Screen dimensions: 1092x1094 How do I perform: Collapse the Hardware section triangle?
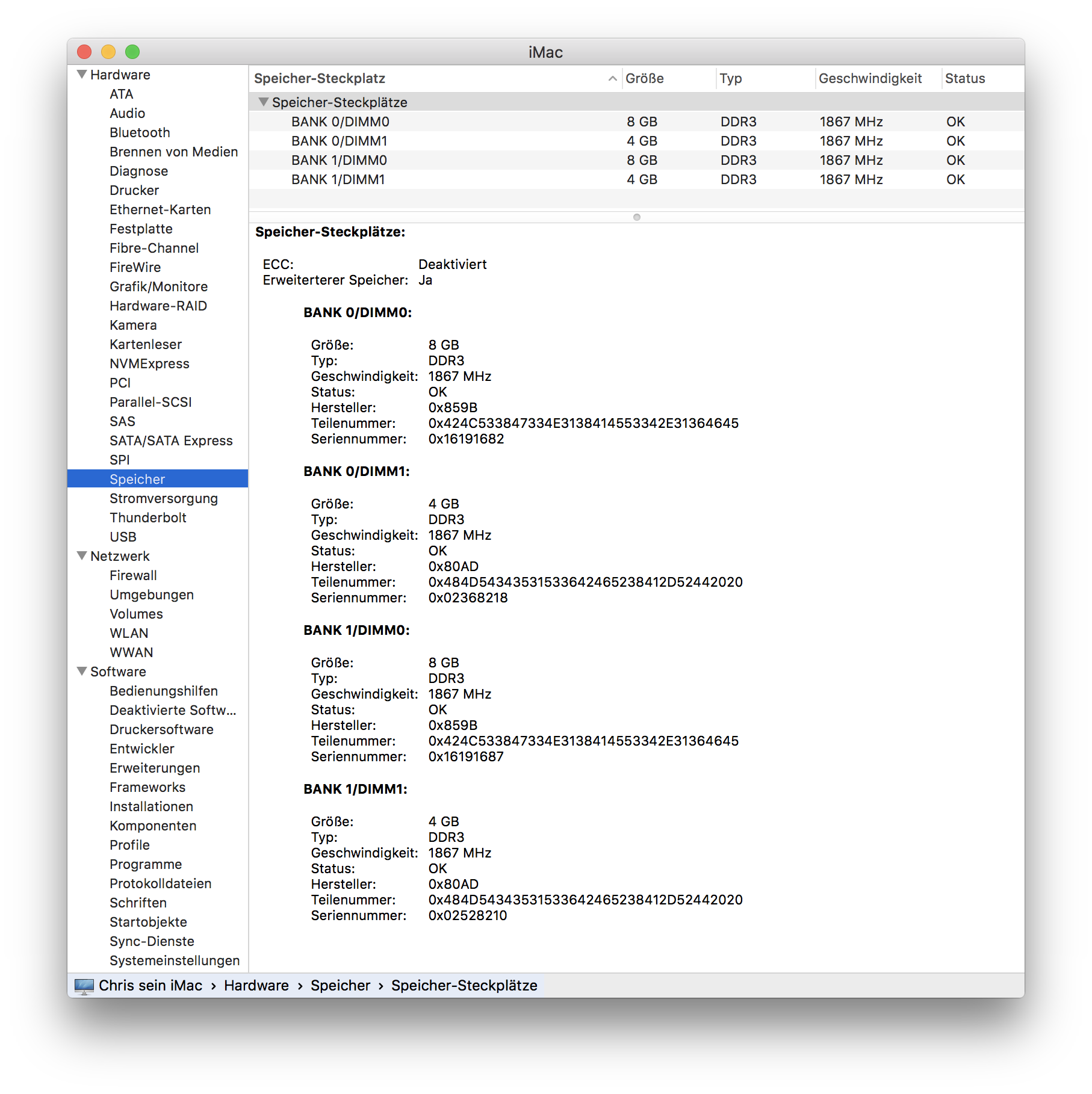[x=82, y=75]
